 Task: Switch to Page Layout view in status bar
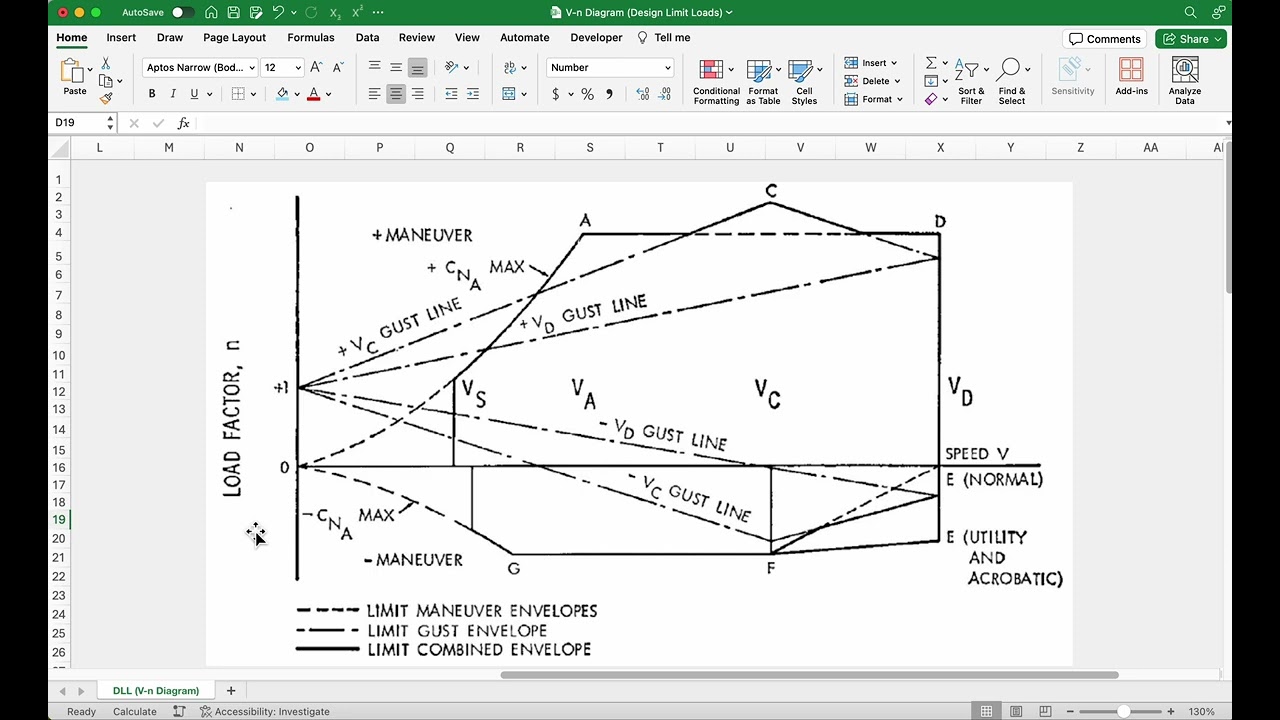[x=1015, y=711]
